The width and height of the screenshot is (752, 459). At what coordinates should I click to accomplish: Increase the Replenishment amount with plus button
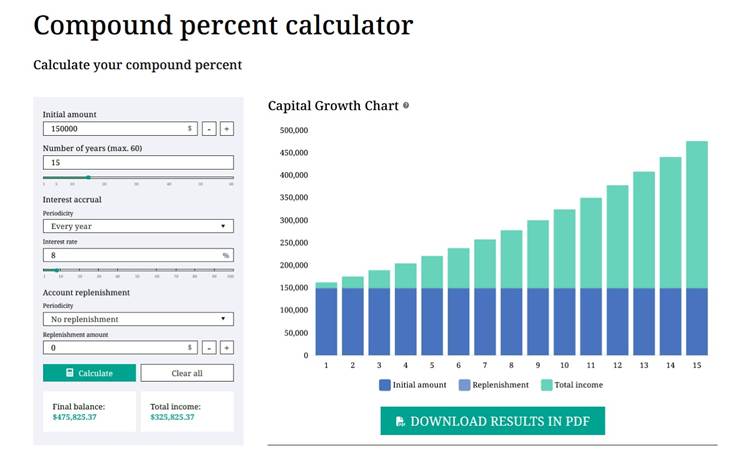(x=227, y=347)
